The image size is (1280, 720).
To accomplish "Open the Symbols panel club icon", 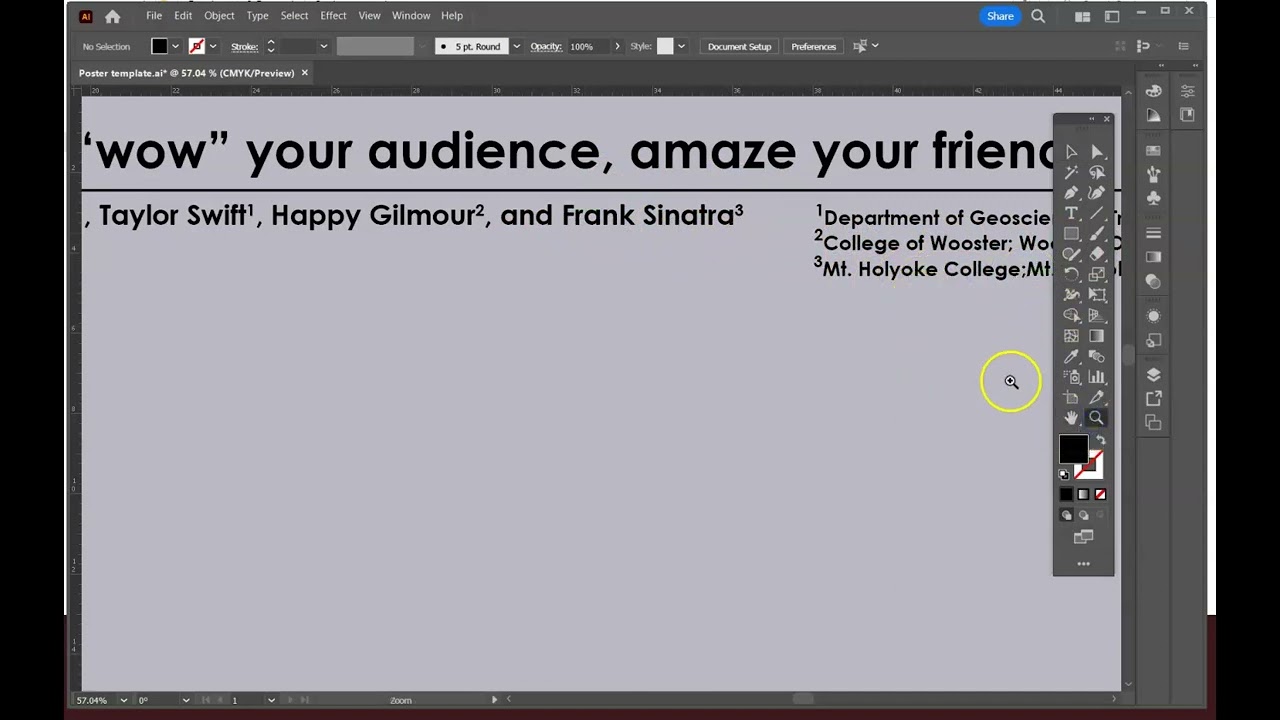I will [x=1153, y=198].
